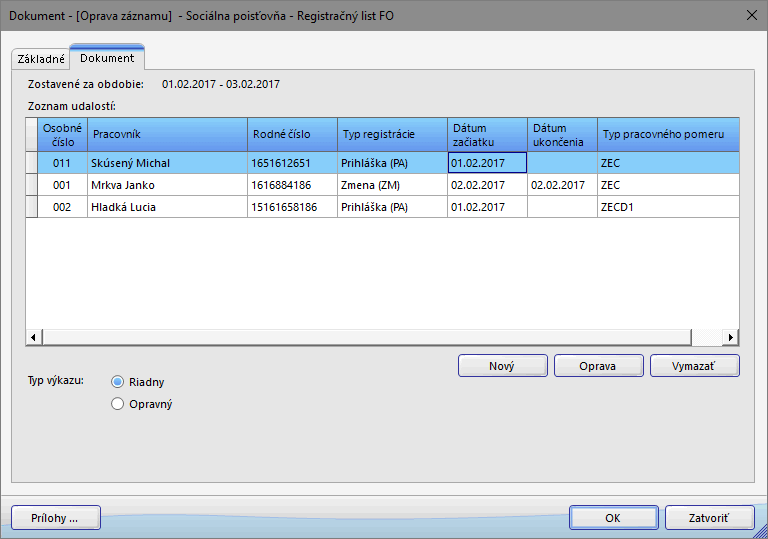Click the left scroll arrow of the table
The image size is (768, 539).
pos(33,337)
